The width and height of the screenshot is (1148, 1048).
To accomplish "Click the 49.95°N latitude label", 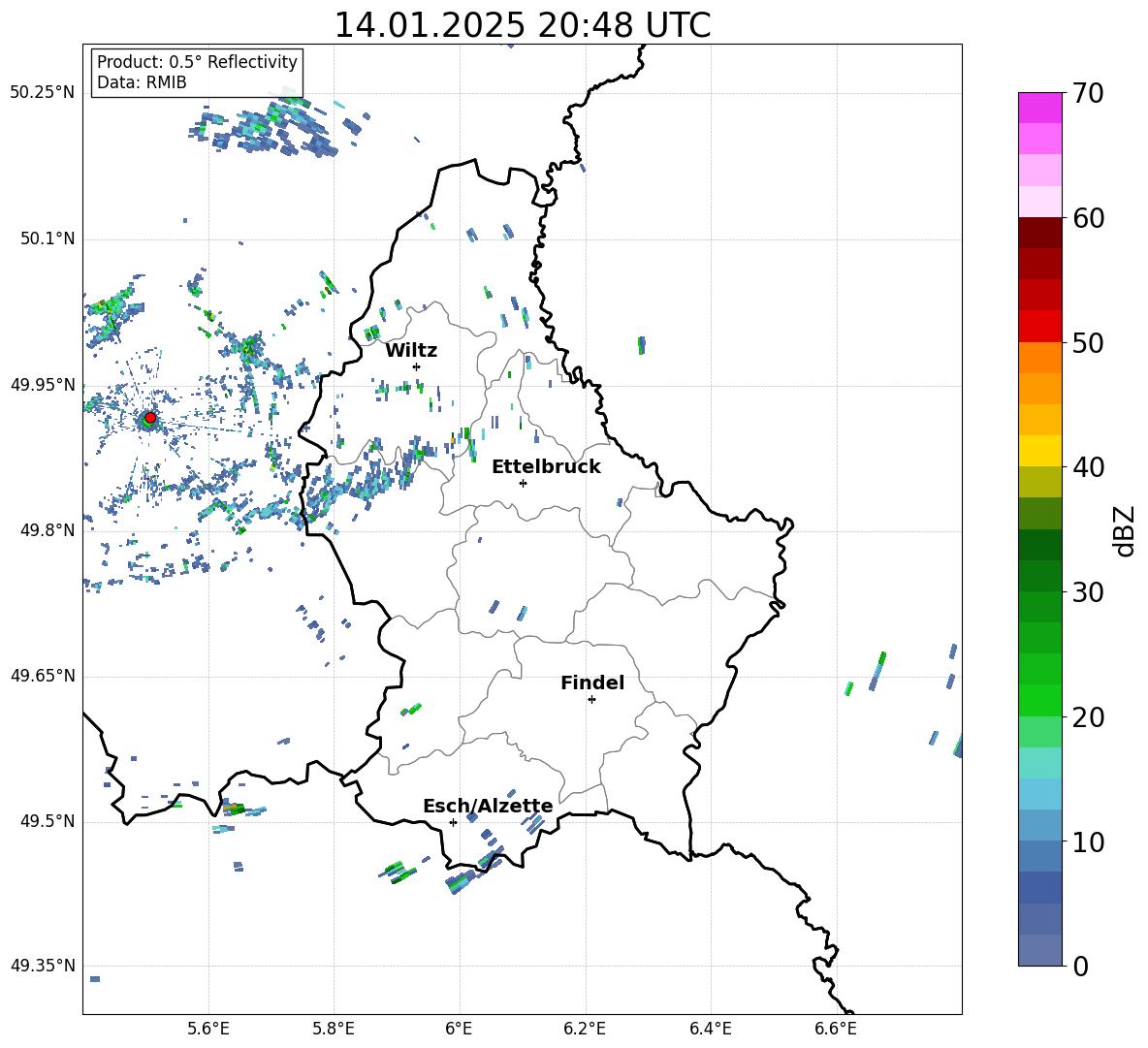I will [x=43, y=384].
